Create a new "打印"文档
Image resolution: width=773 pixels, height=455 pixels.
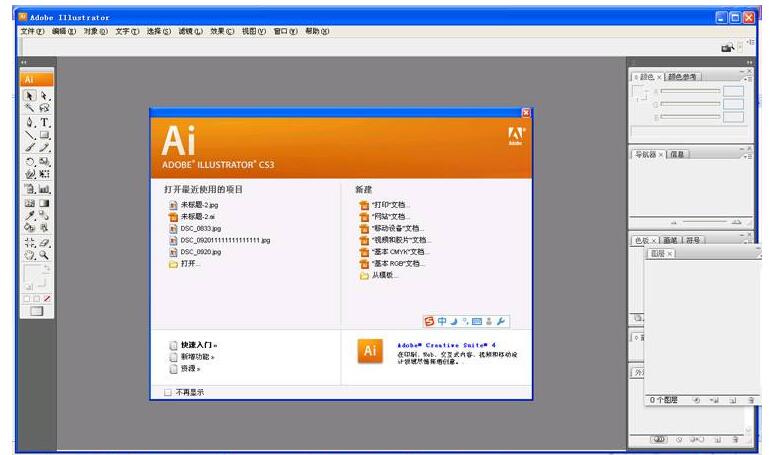click(385, 205)
